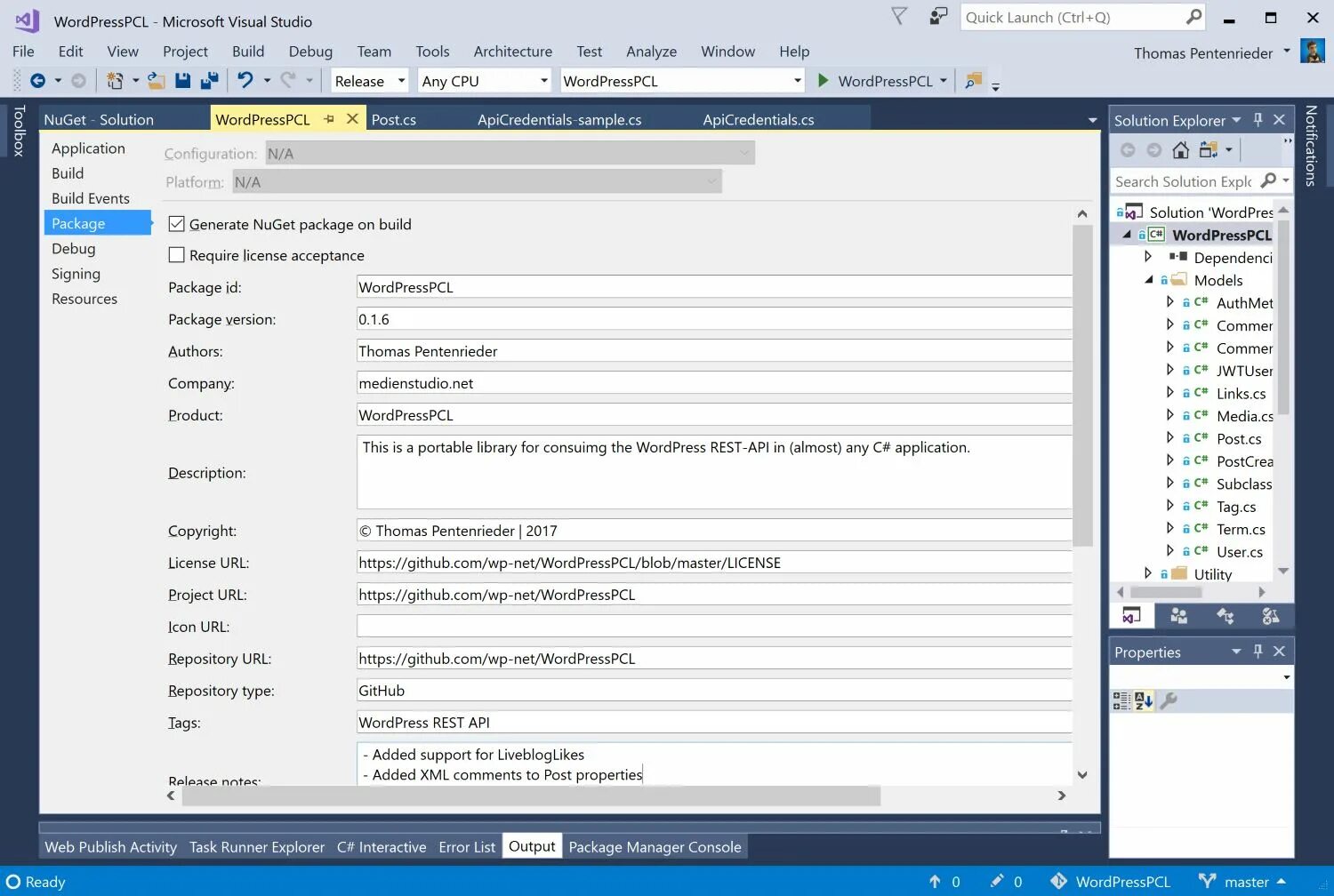Start WordPressPCL with the green play icon
1334x896 pixels.
824,81
